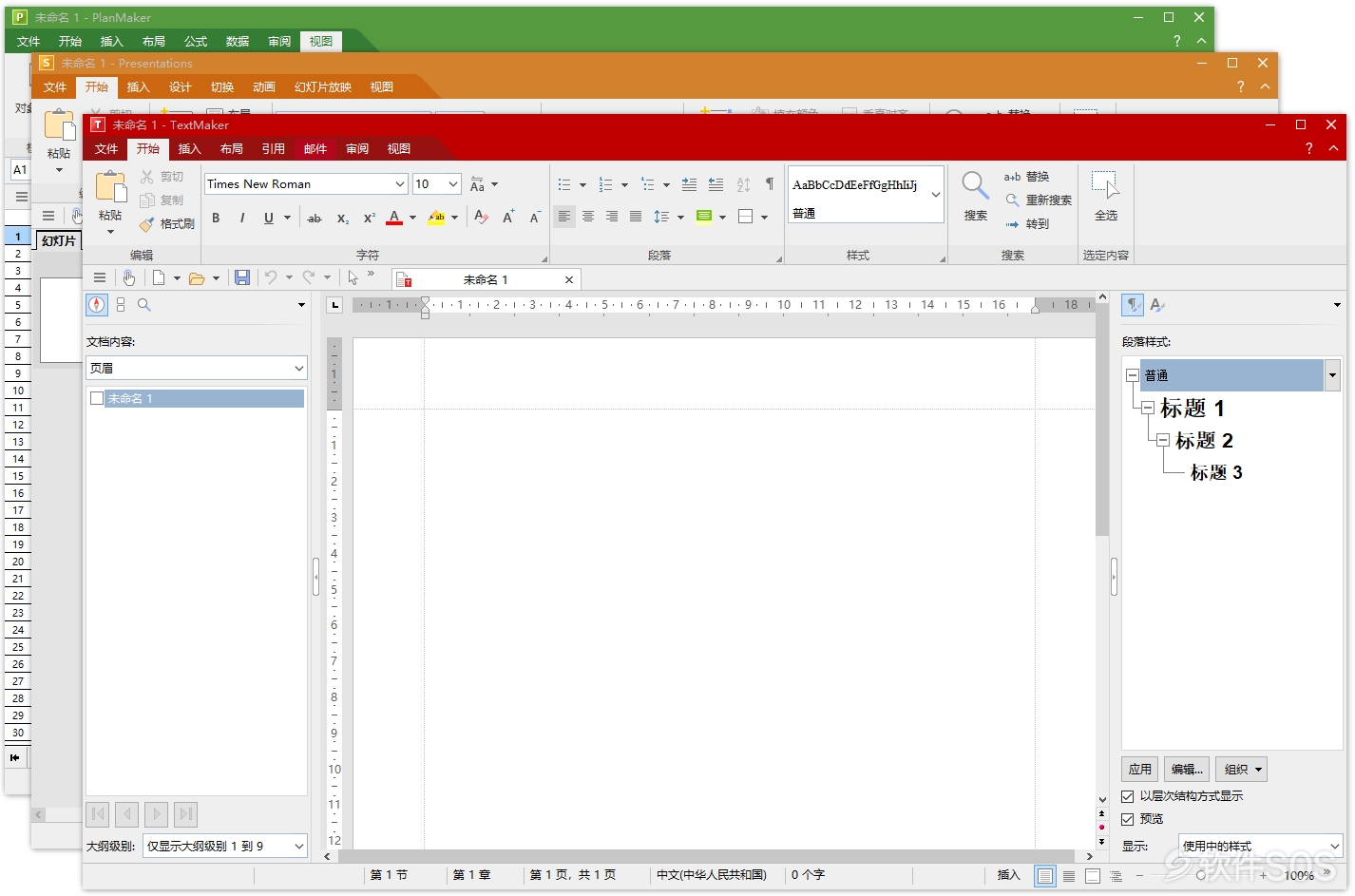Screen dimensions: 1355x896
Task: Open the 大纲级别 outline level dropdown
Action: pos(225,846)
